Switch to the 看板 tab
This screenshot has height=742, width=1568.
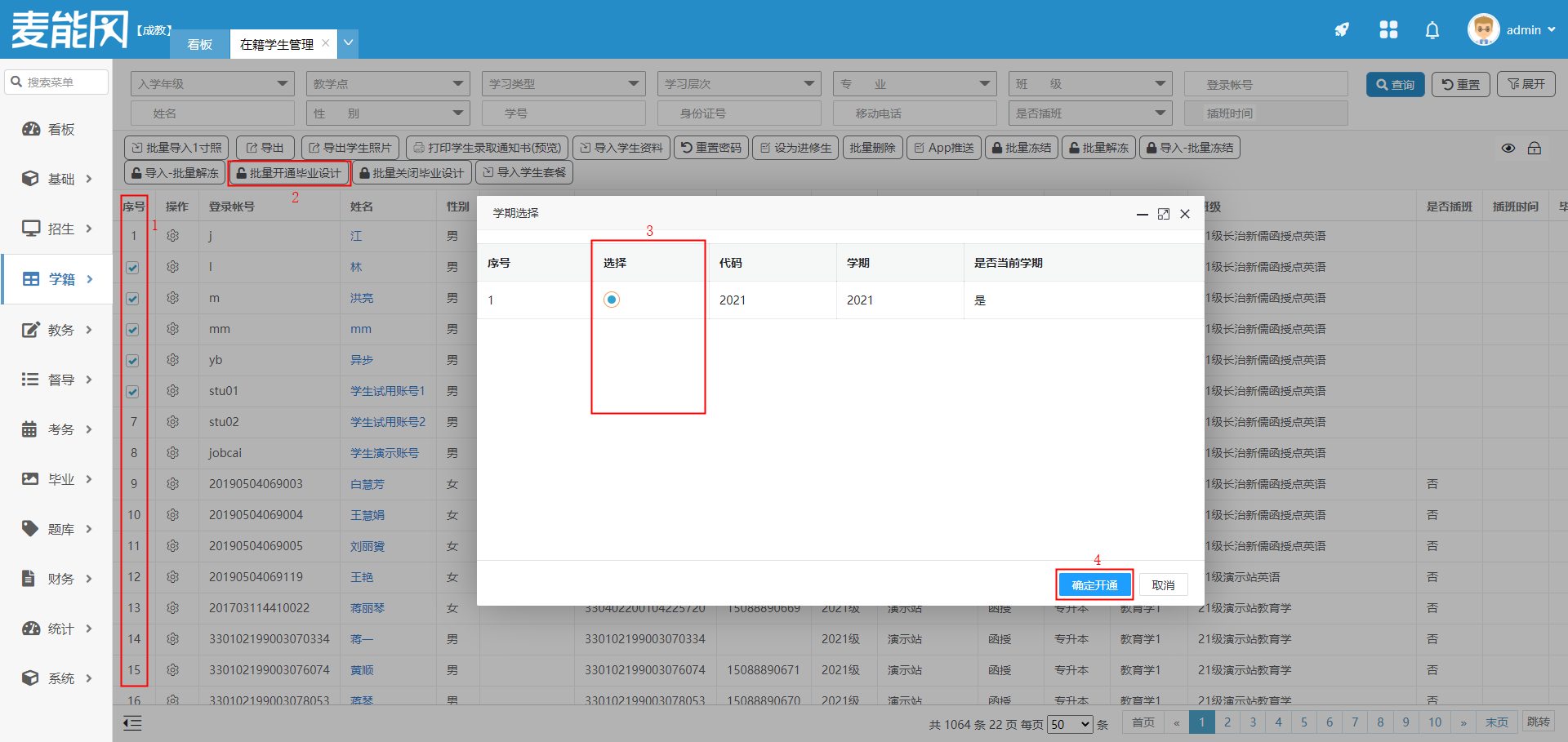coord(200,44)
